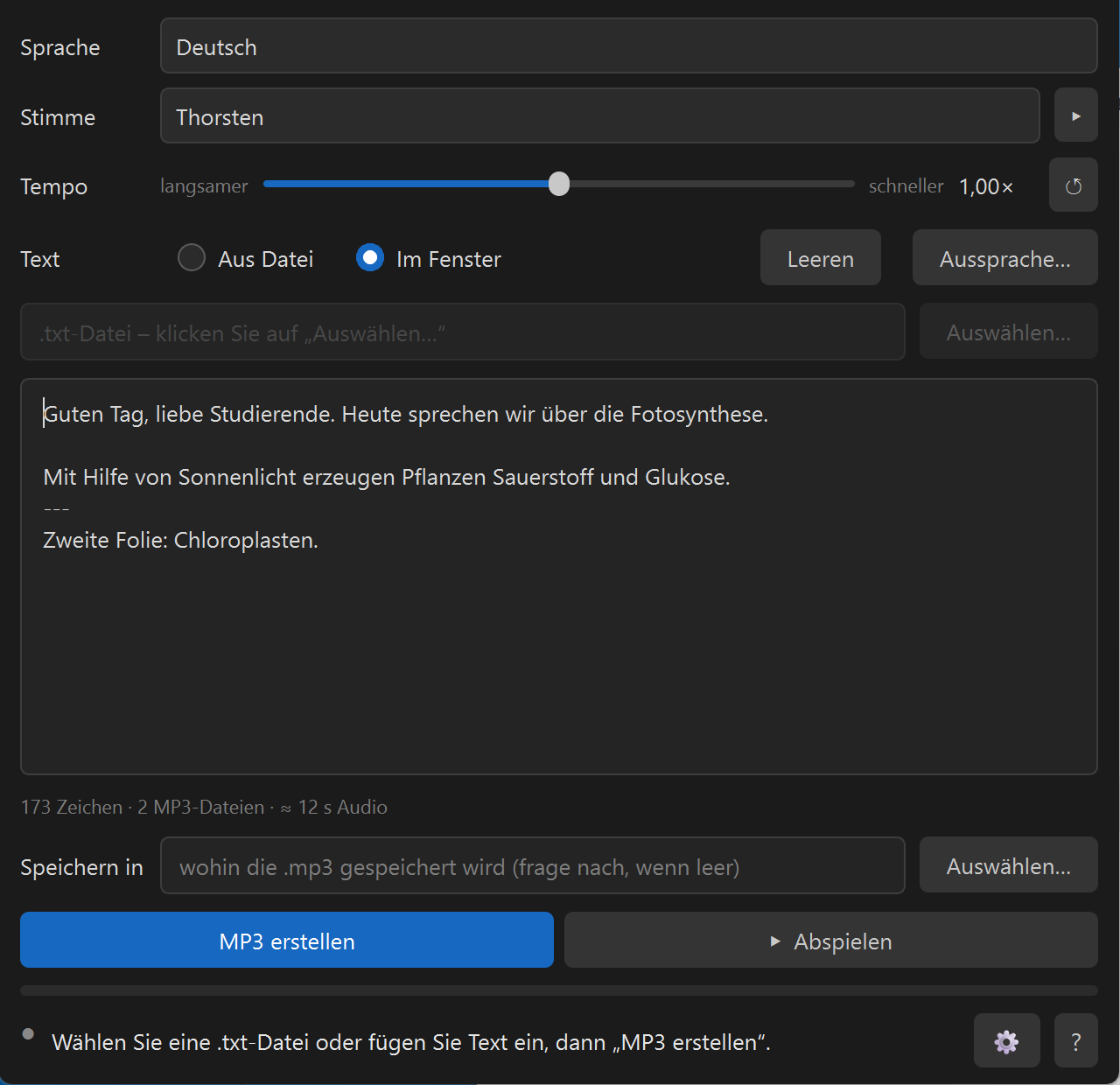
Task: Click the "---" separator line in the text
Action: point(56,508)
